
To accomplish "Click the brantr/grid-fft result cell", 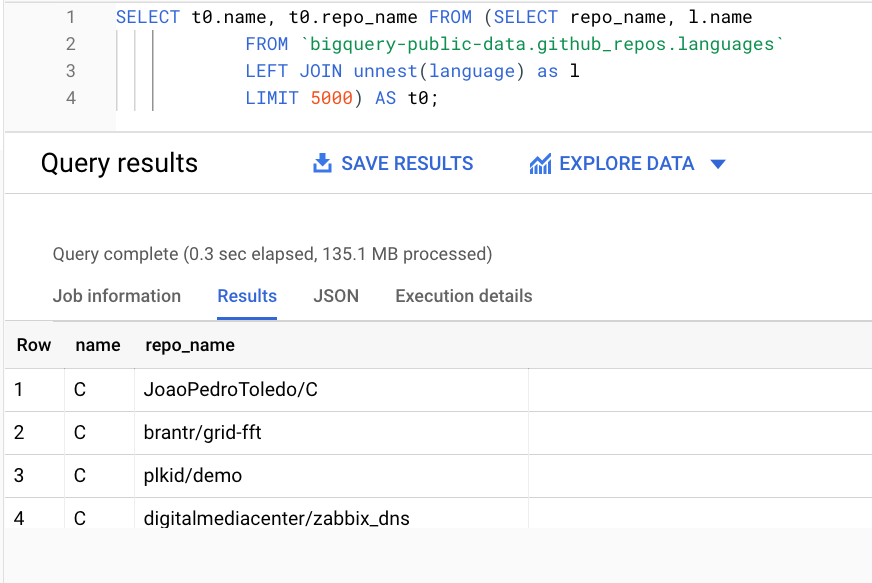I will pos(198,432).
